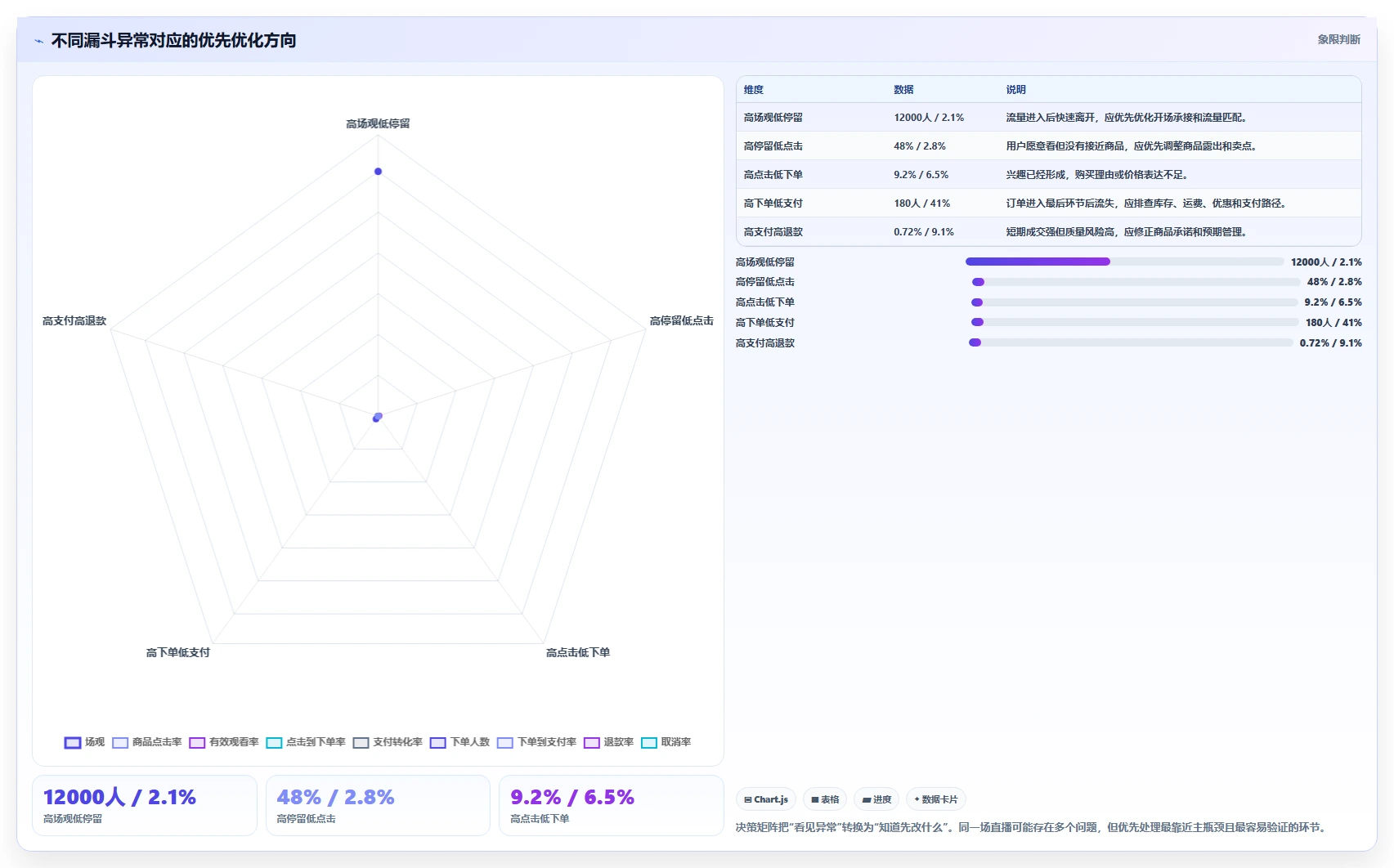
Task: Toggle the 场观 legend series
Action: 84,742
